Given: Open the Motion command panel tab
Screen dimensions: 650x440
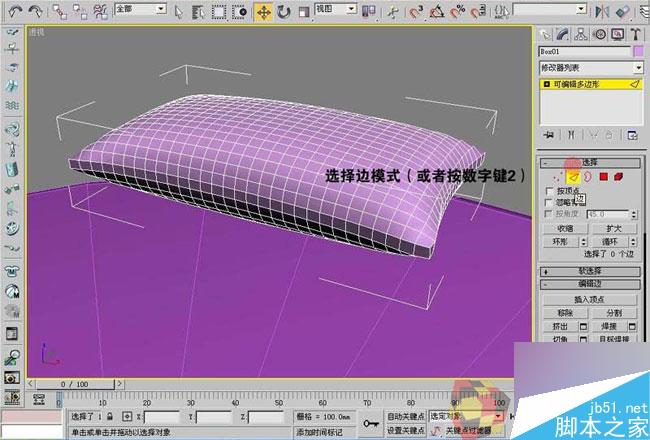Looking at the screenshot, I should [599, 34].
